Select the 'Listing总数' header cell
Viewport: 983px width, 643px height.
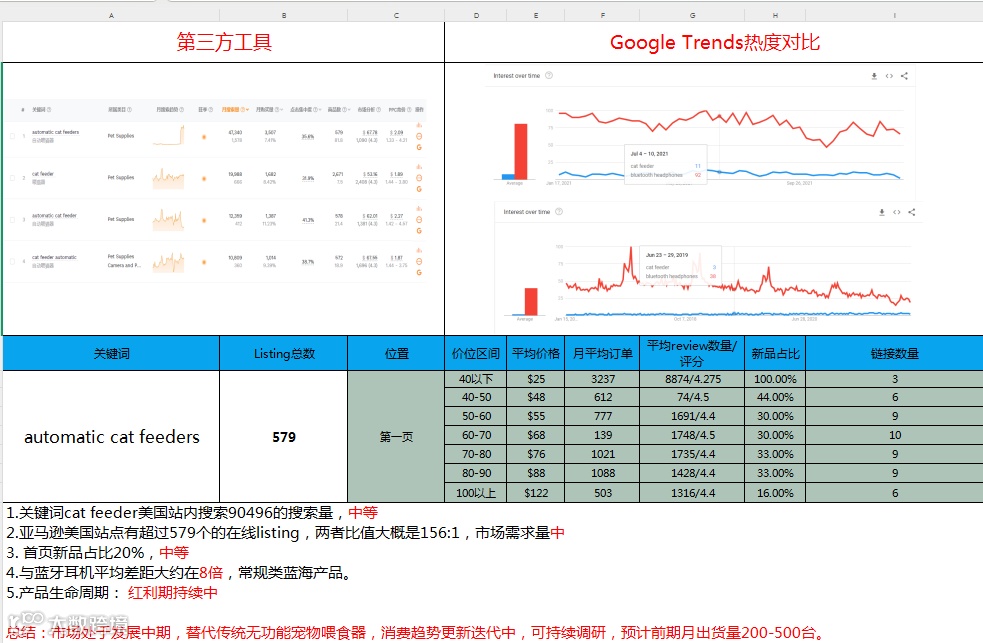click(x=284, y=353)
